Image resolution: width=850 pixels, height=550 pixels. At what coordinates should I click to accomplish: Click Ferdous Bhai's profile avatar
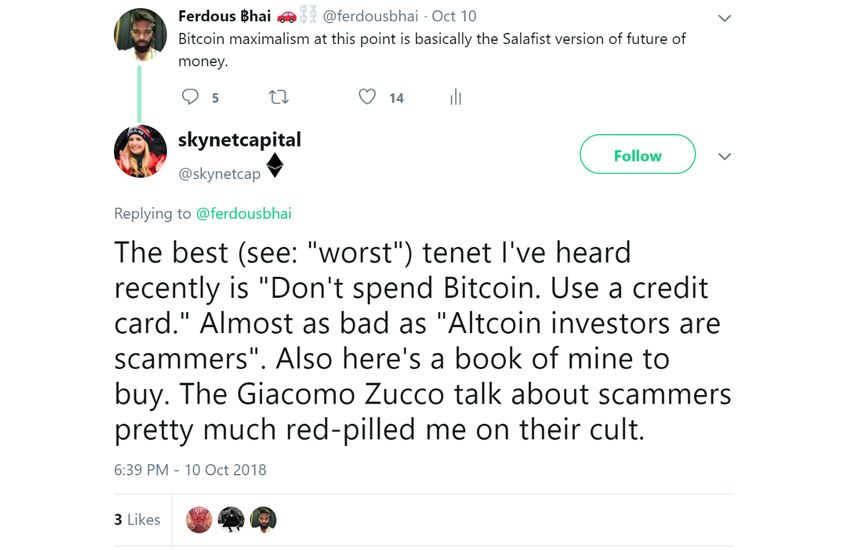pos(142,33)
